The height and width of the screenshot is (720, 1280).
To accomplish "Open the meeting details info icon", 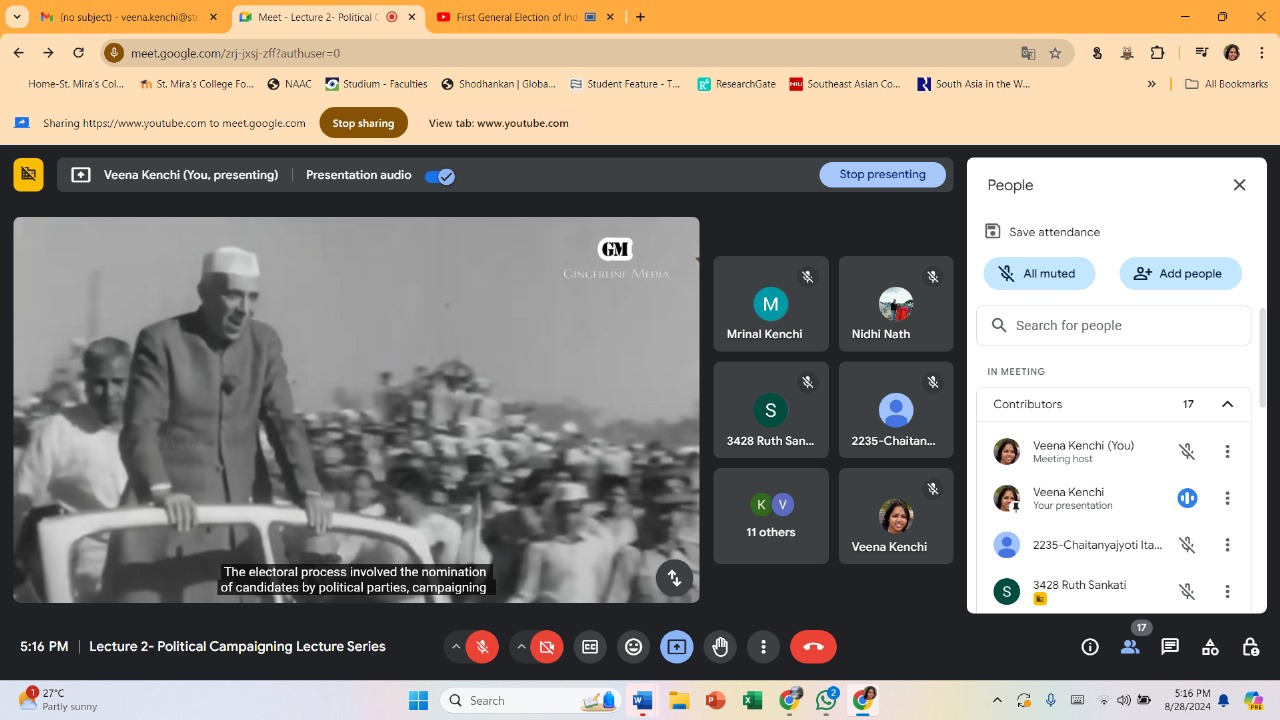I will tap(1090, 647).
